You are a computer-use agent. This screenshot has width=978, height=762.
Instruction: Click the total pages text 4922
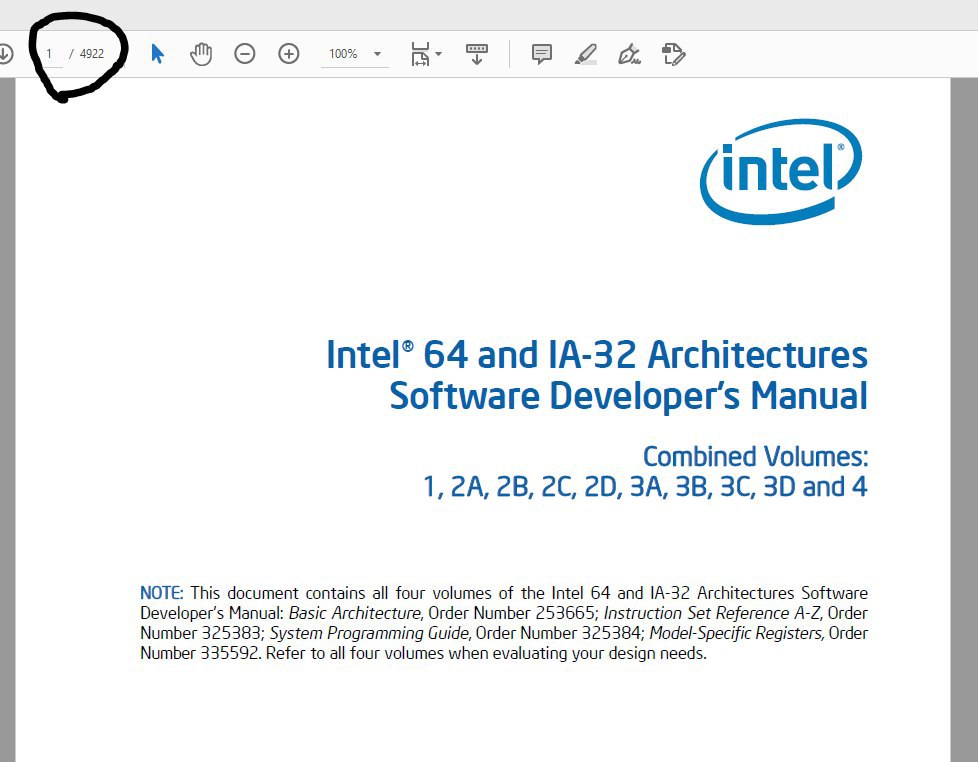tap(92, 54)
